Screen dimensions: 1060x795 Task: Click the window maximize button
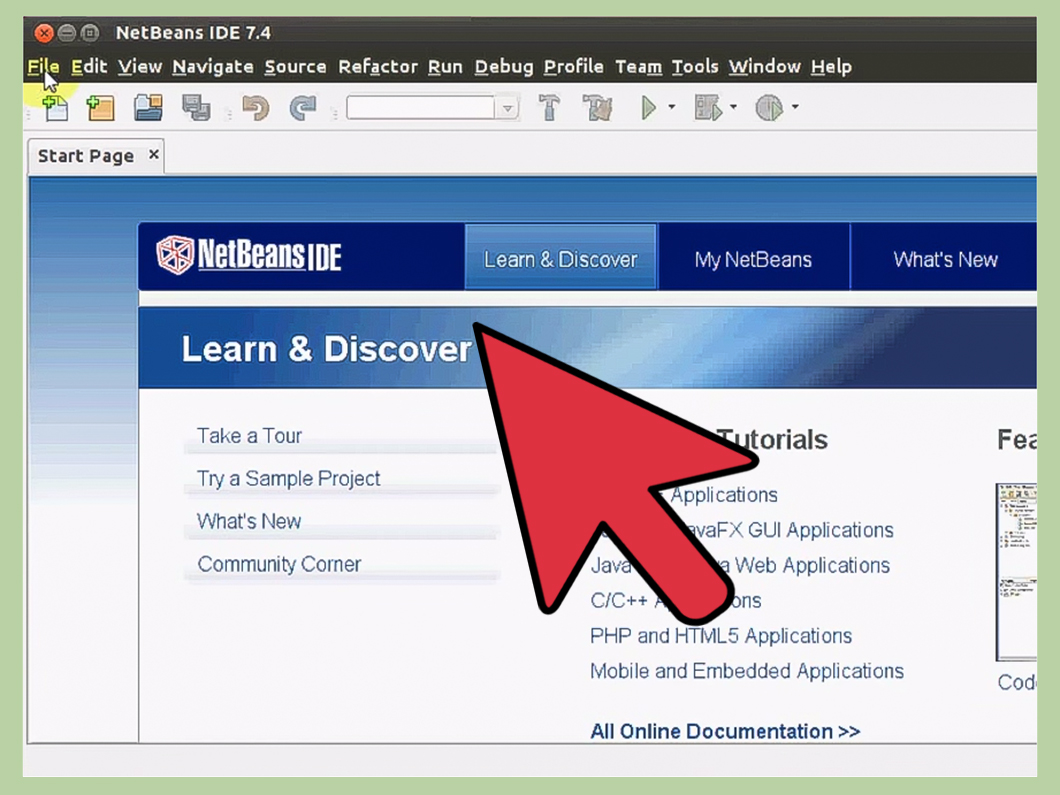(89, 32)
